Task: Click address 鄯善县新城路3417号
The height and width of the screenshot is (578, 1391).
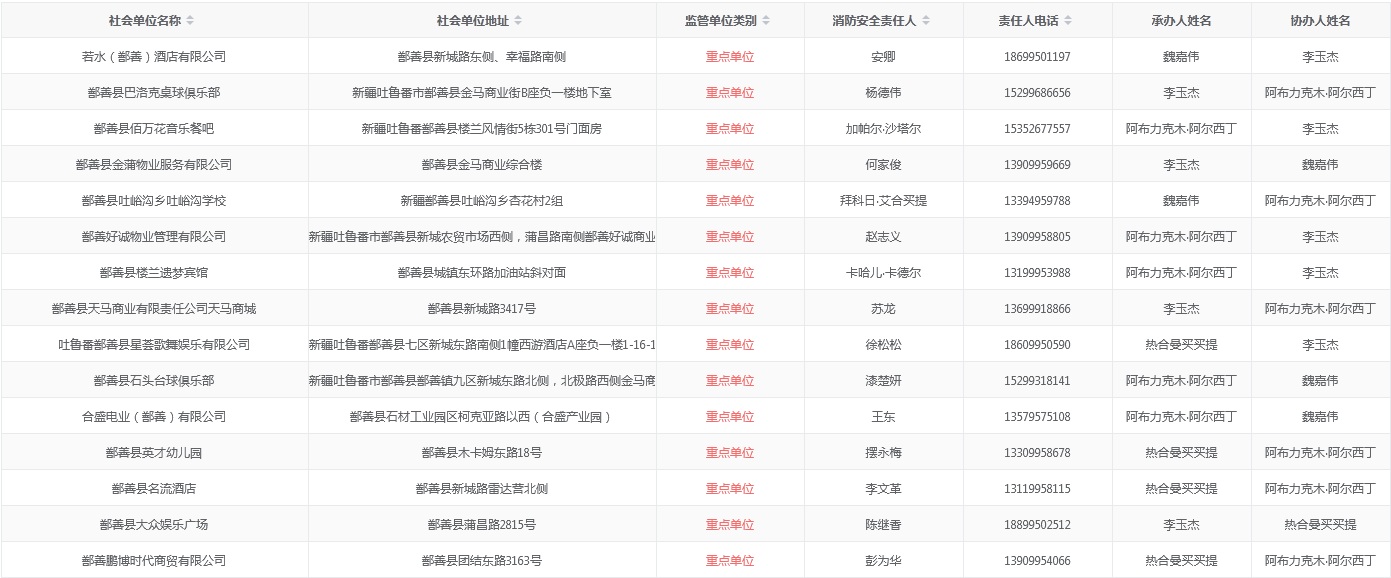Action: click(x=482, y=309)
